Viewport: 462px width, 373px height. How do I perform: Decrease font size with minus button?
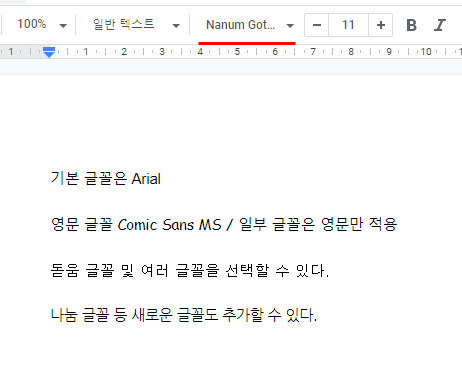click(x=317, y=25)
